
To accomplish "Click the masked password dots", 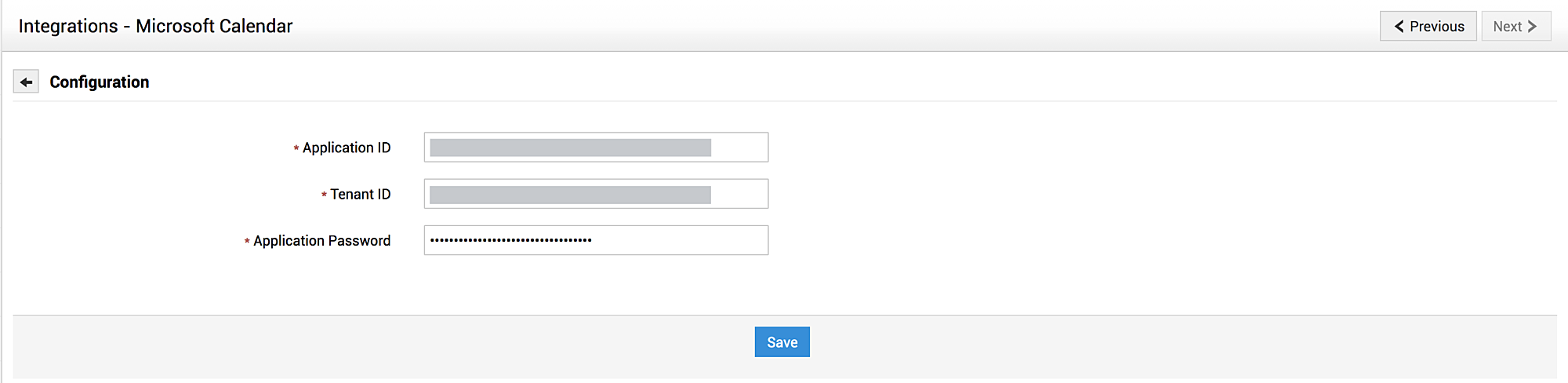I will 510,240.
